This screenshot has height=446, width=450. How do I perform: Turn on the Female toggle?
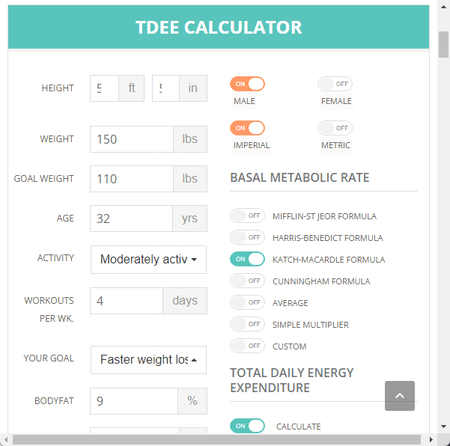[x=335, y=84]
